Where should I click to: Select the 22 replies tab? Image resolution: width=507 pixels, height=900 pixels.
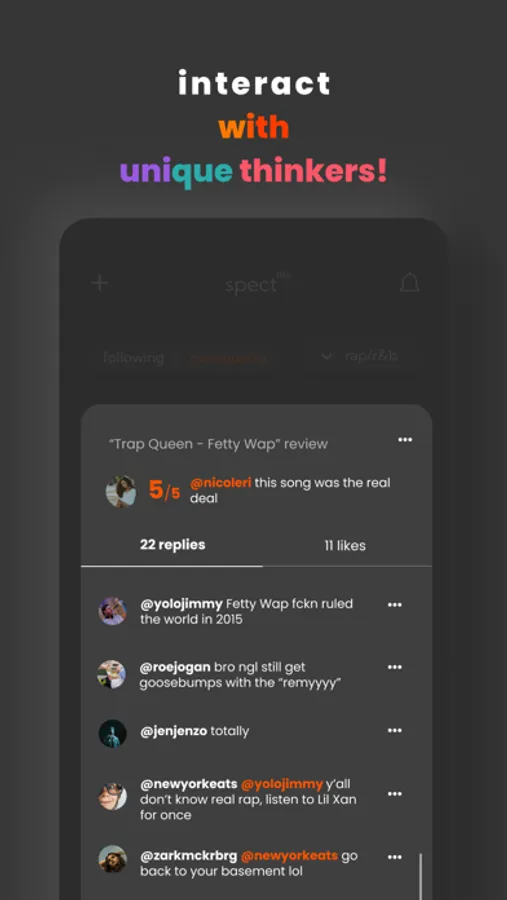click(x=172, y=545)
